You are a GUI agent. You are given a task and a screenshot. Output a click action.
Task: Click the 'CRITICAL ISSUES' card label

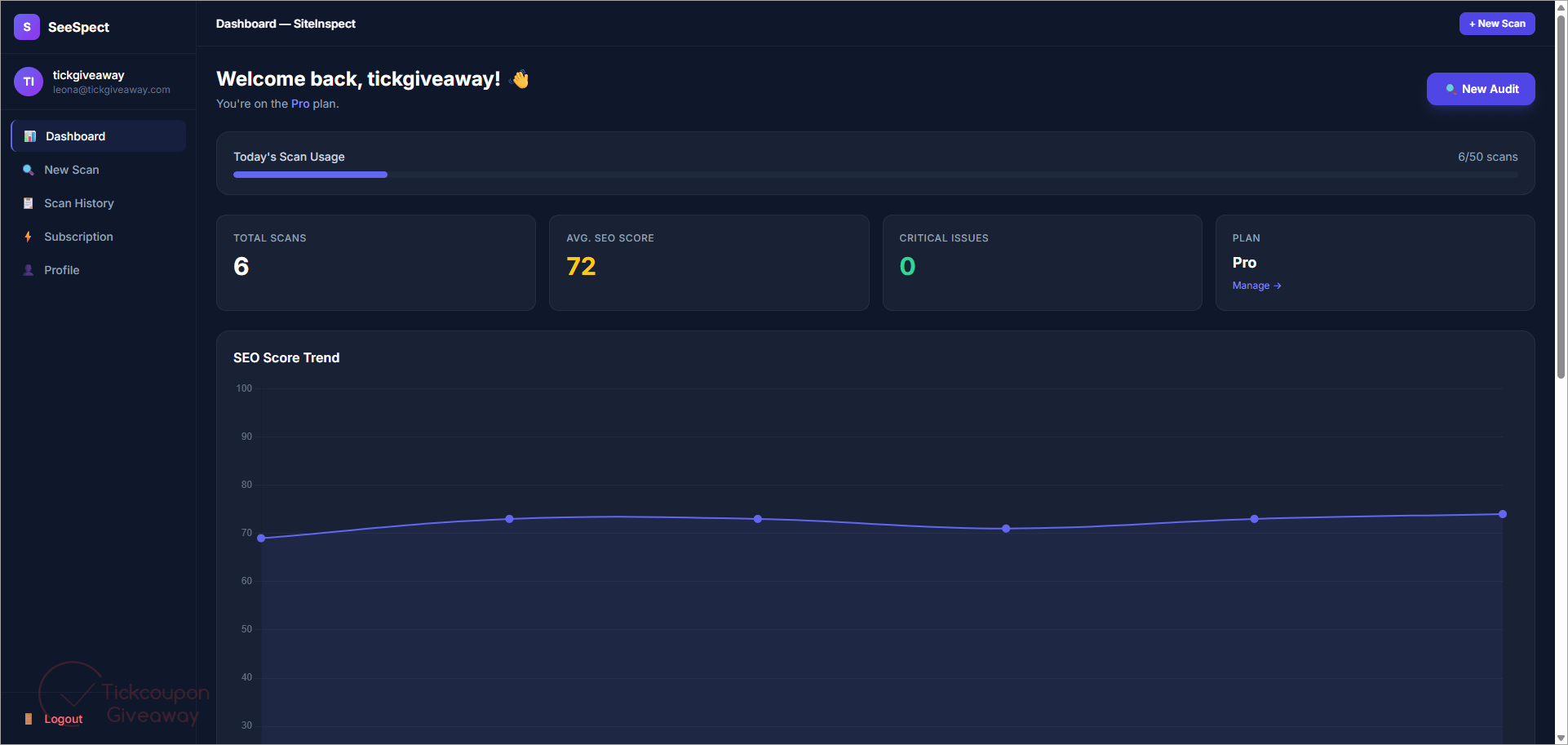click(x=944, y=238)
